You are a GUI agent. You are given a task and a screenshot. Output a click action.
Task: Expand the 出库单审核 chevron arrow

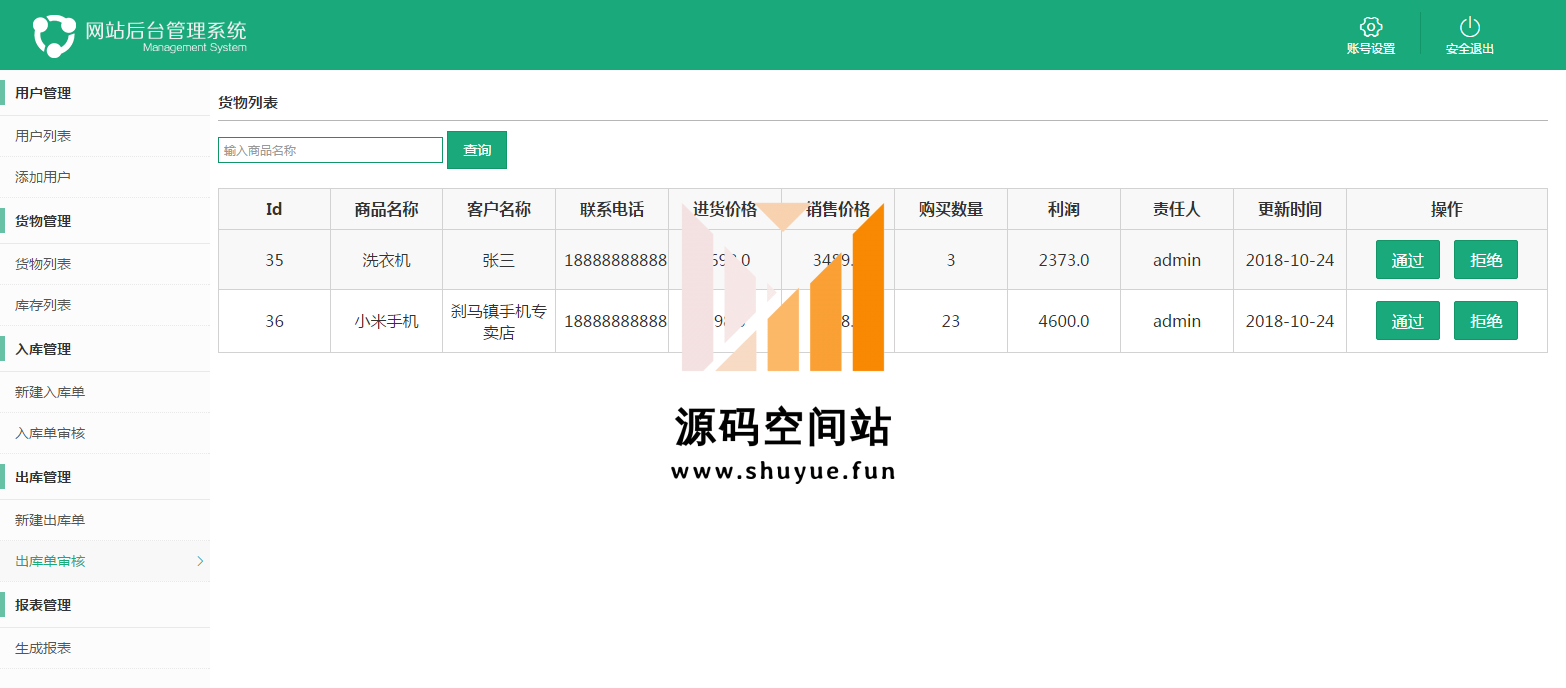click(x=200, y=561)
